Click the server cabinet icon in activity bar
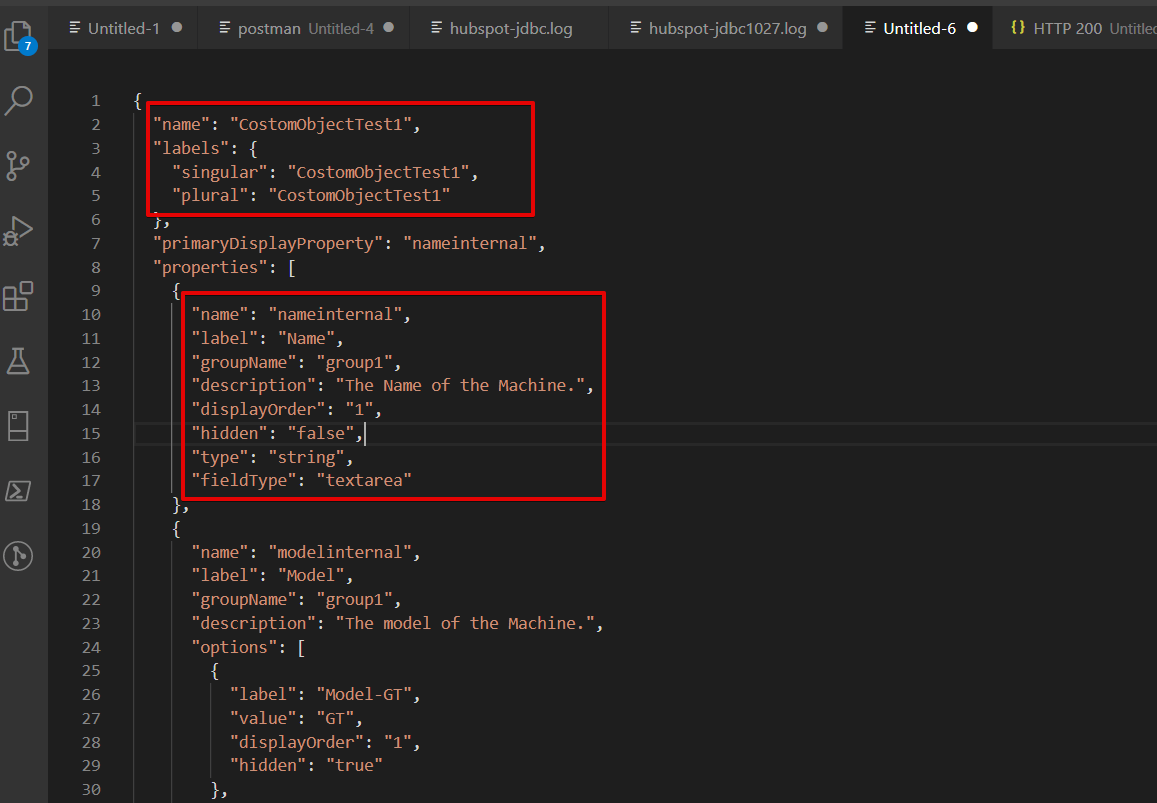Viewport: 1157px width, 803px height. click(18, 426)
